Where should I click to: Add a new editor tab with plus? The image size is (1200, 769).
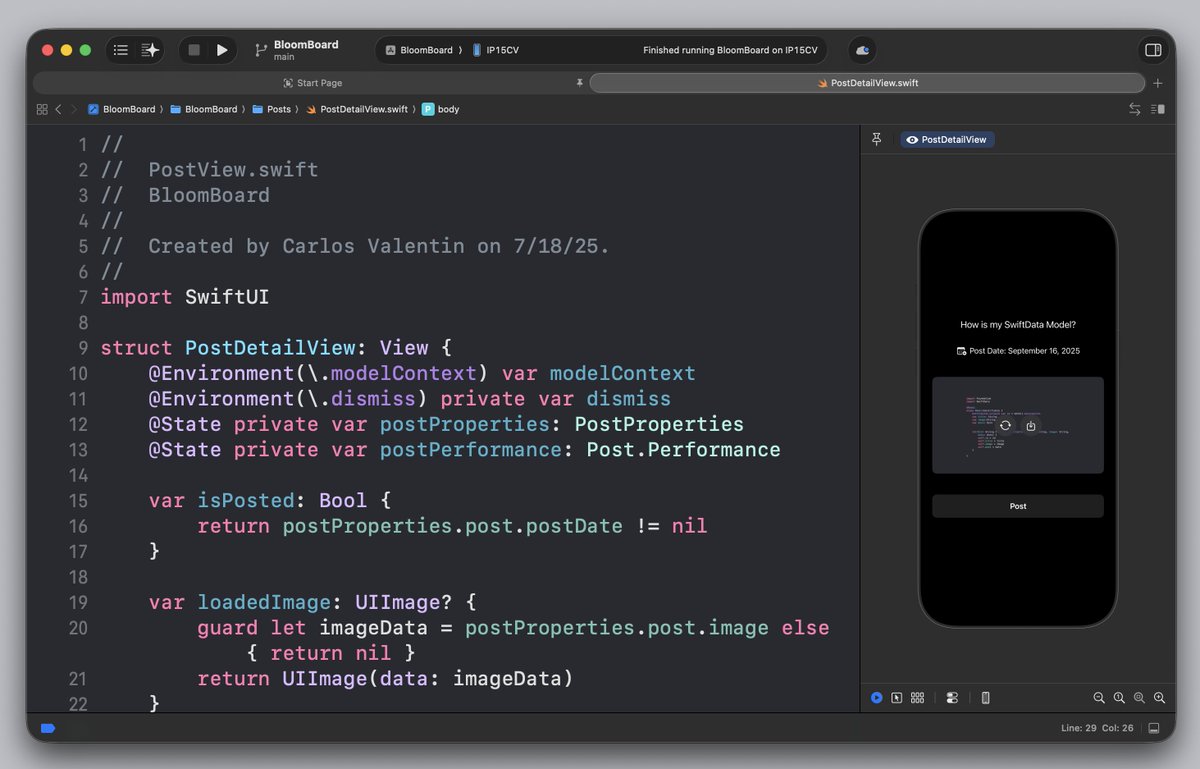pos(1158,83)
